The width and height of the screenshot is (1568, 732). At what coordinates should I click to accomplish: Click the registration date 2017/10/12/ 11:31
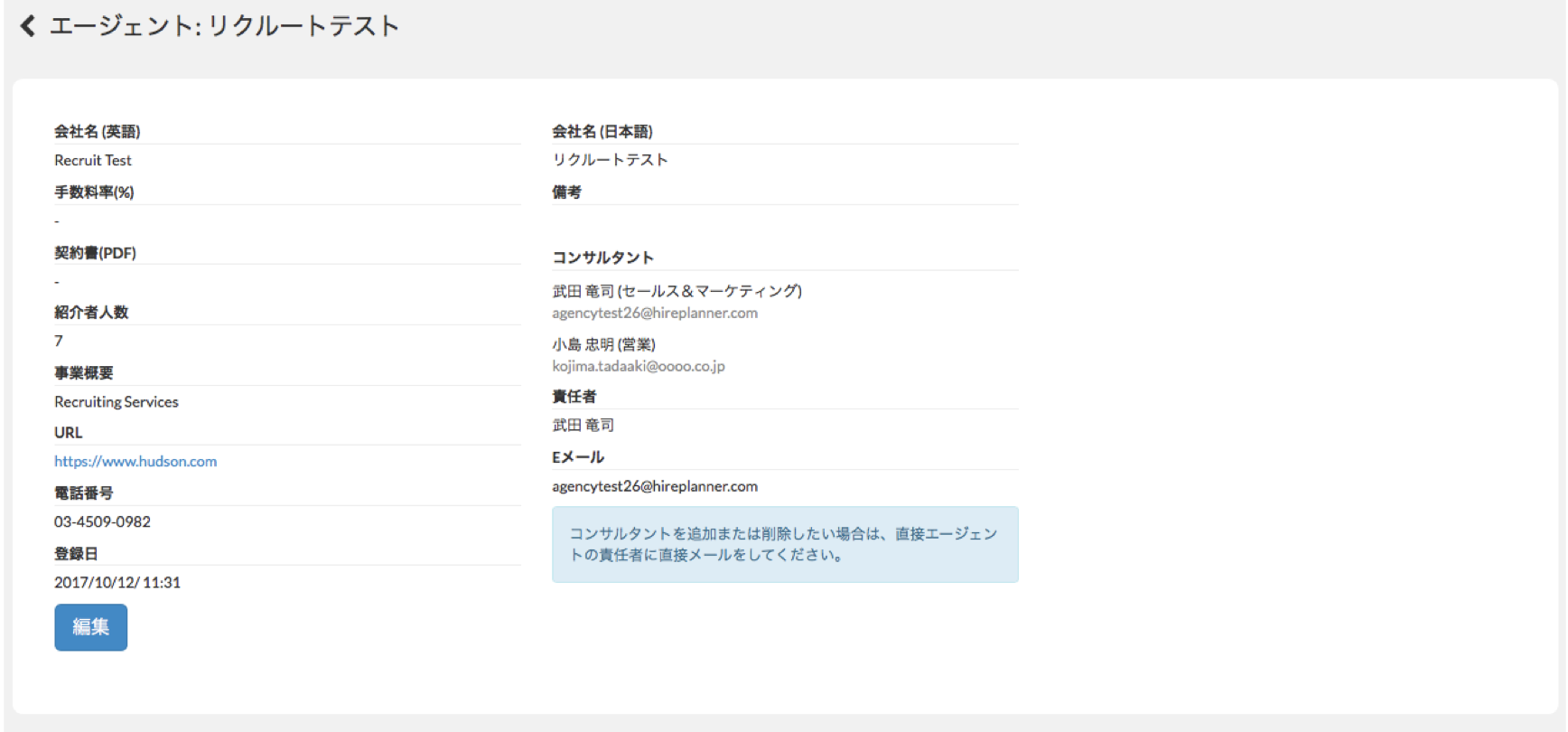point(117,582)
